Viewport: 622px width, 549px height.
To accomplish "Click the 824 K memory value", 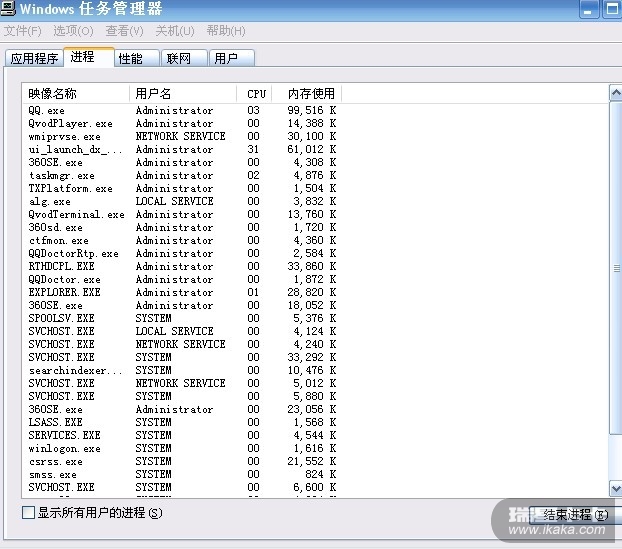I will (321, 474).
